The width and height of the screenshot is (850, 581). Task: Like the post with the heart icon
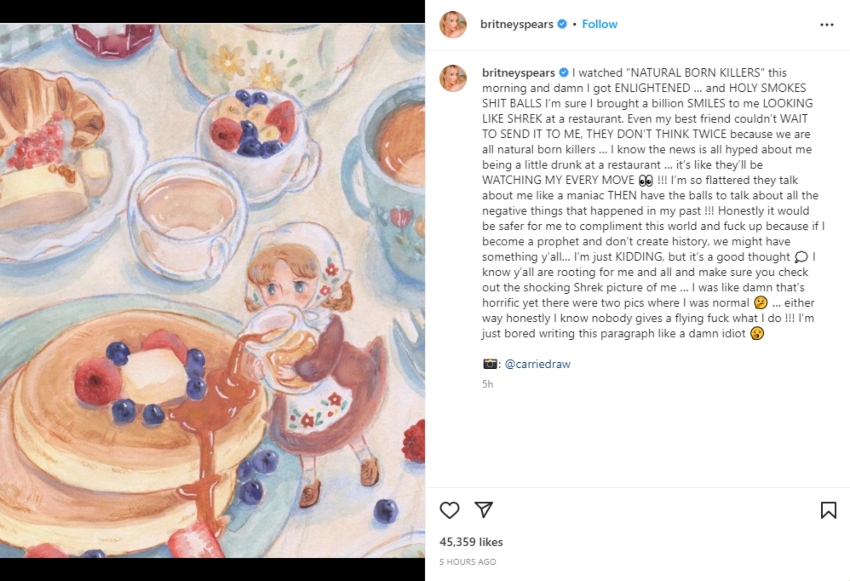[450, 510]
